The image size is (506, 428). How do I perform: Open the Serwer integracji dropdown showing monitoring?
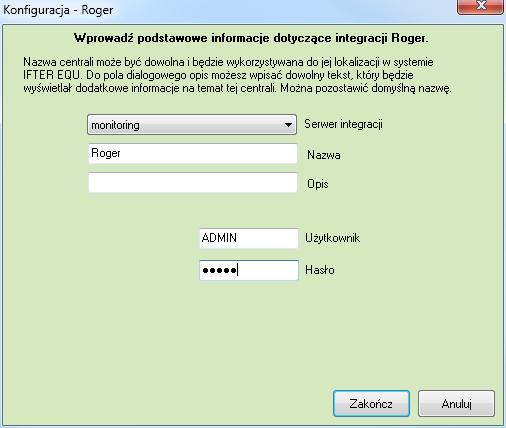[192, 125]
